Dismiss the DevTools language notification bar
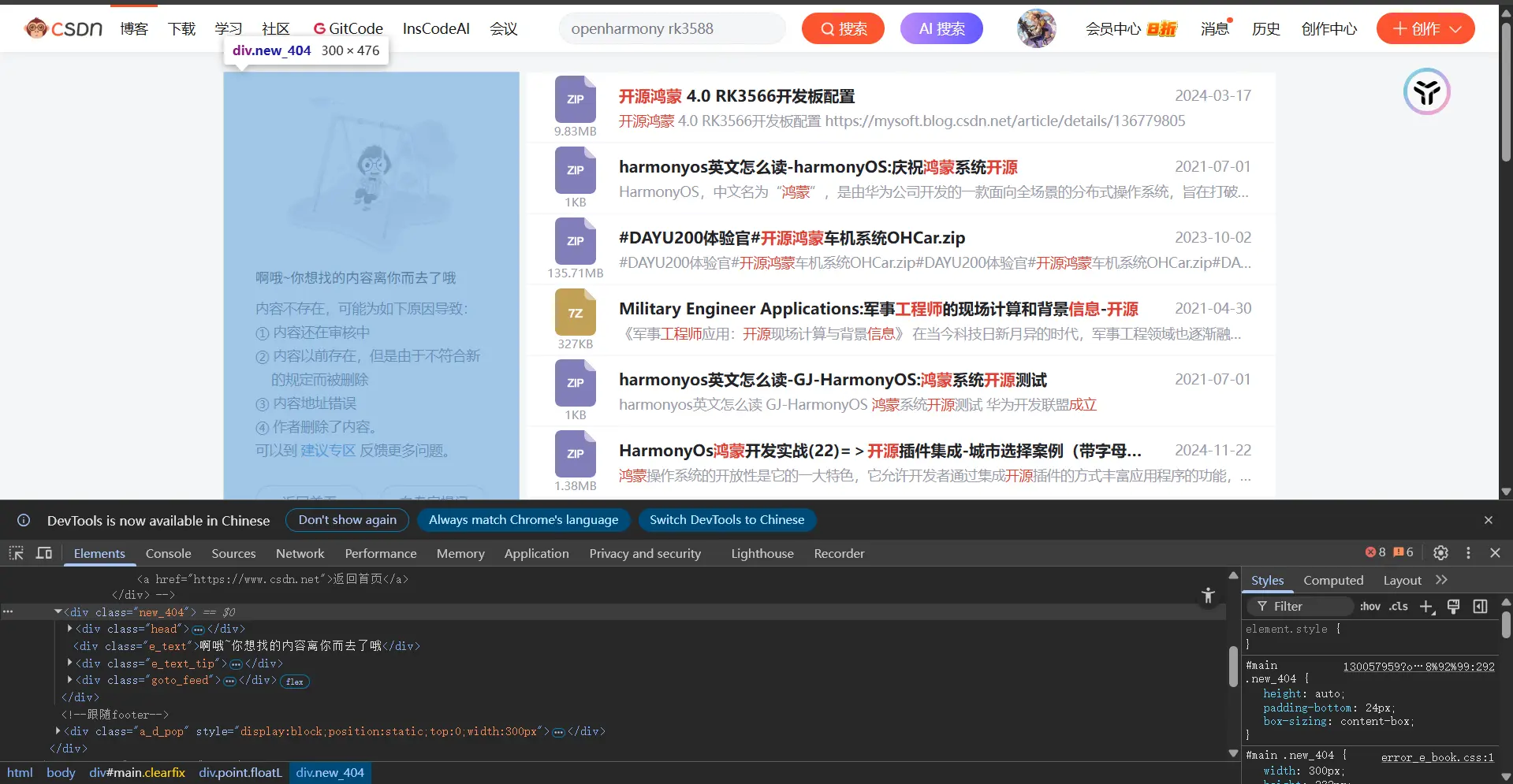The image size is (1513, 784). point(1489,520)
